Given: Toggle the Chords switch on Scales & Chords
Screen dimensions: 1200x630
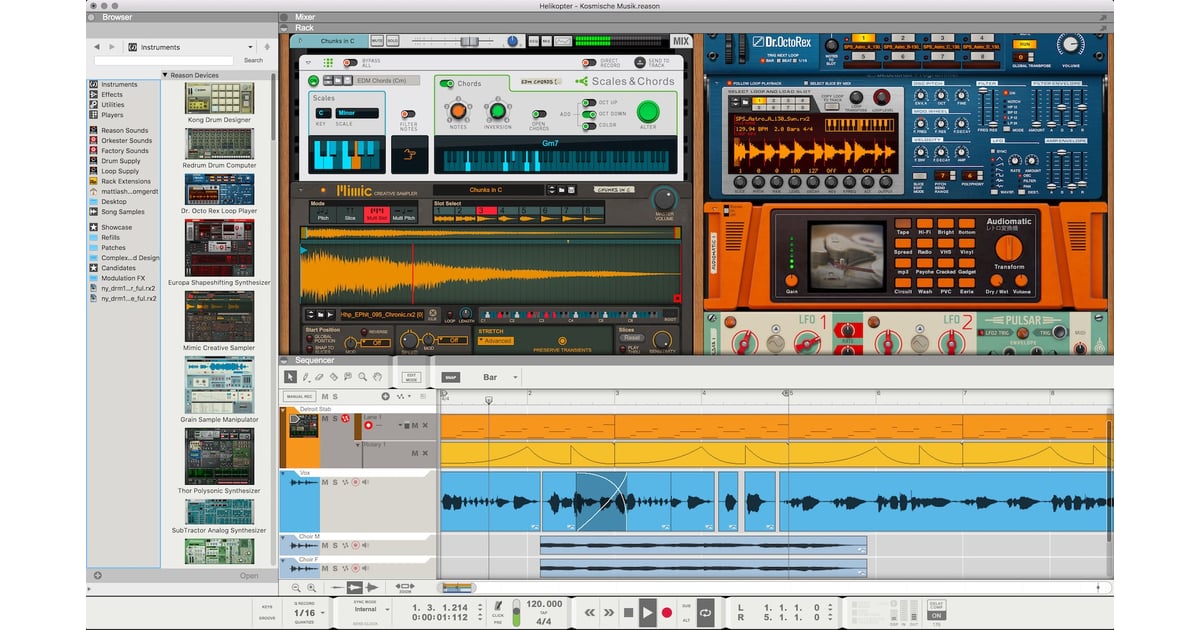Looking at the screenshot, I should (x=447, y=83).
